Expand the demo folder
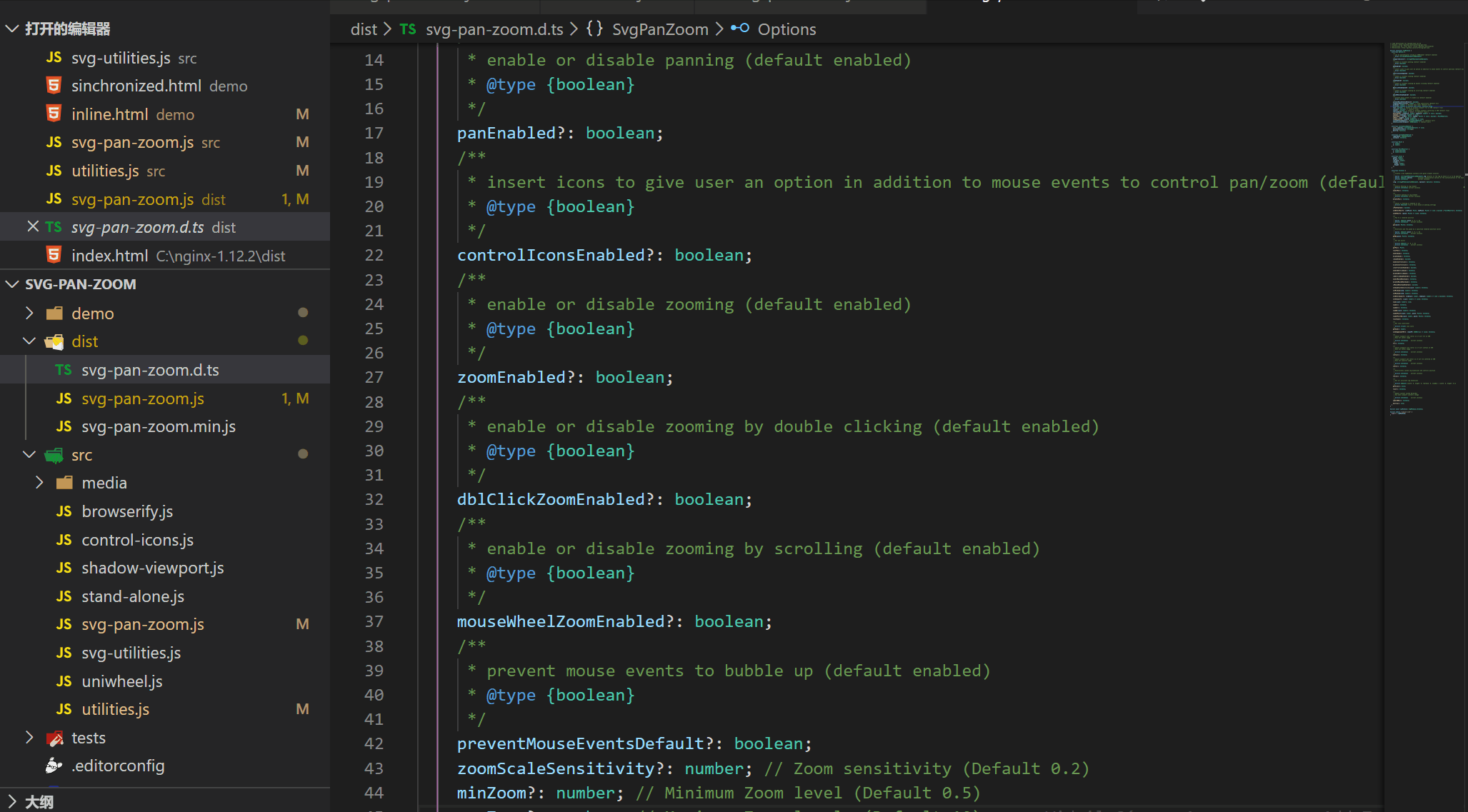The height and width of the screenshot is (812, 1468). [29, 313]
